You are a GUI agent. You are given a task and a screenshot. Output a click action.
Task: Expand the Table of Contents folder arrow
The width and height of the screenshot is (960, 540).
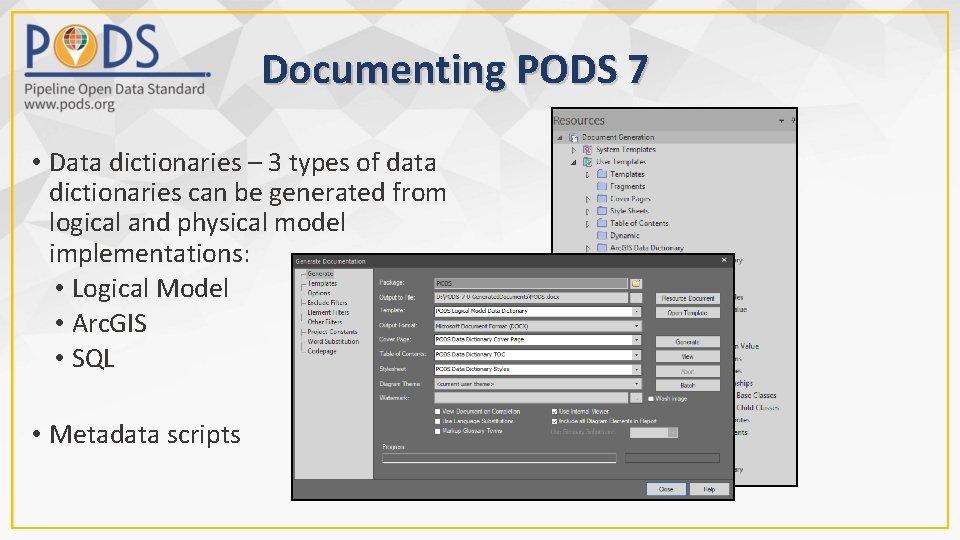tap(588, 223)
